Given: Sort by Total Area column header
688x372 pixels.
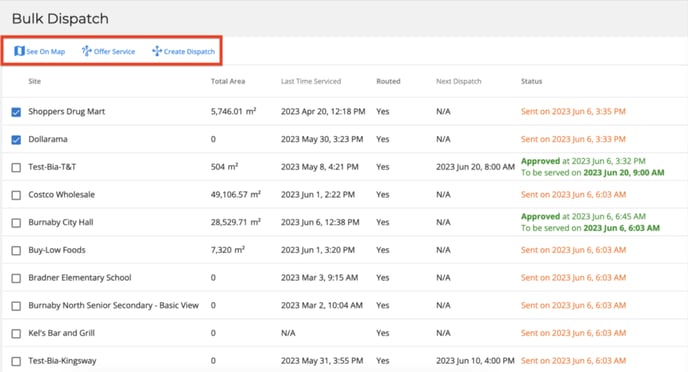Looking at the screenshot, I should click(228, 81).
